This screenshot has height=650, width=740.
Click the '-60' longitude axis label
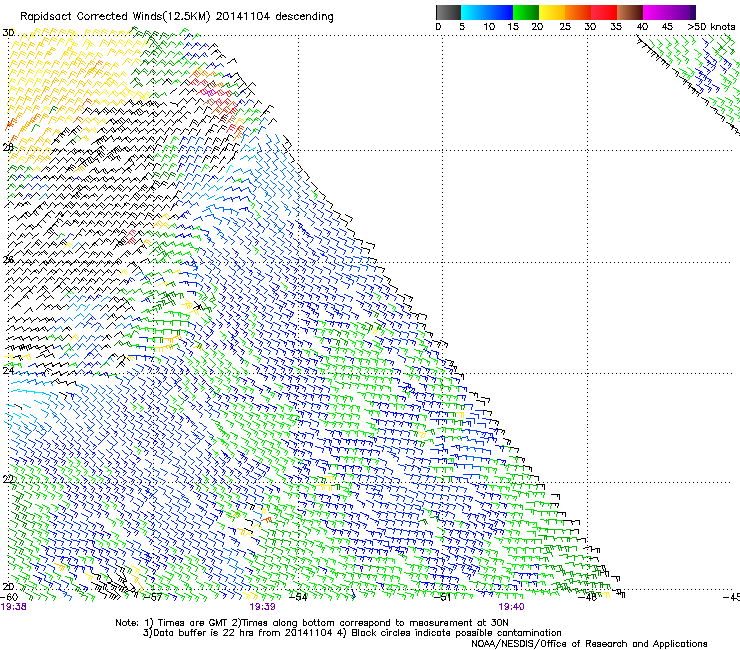point(9,597)
